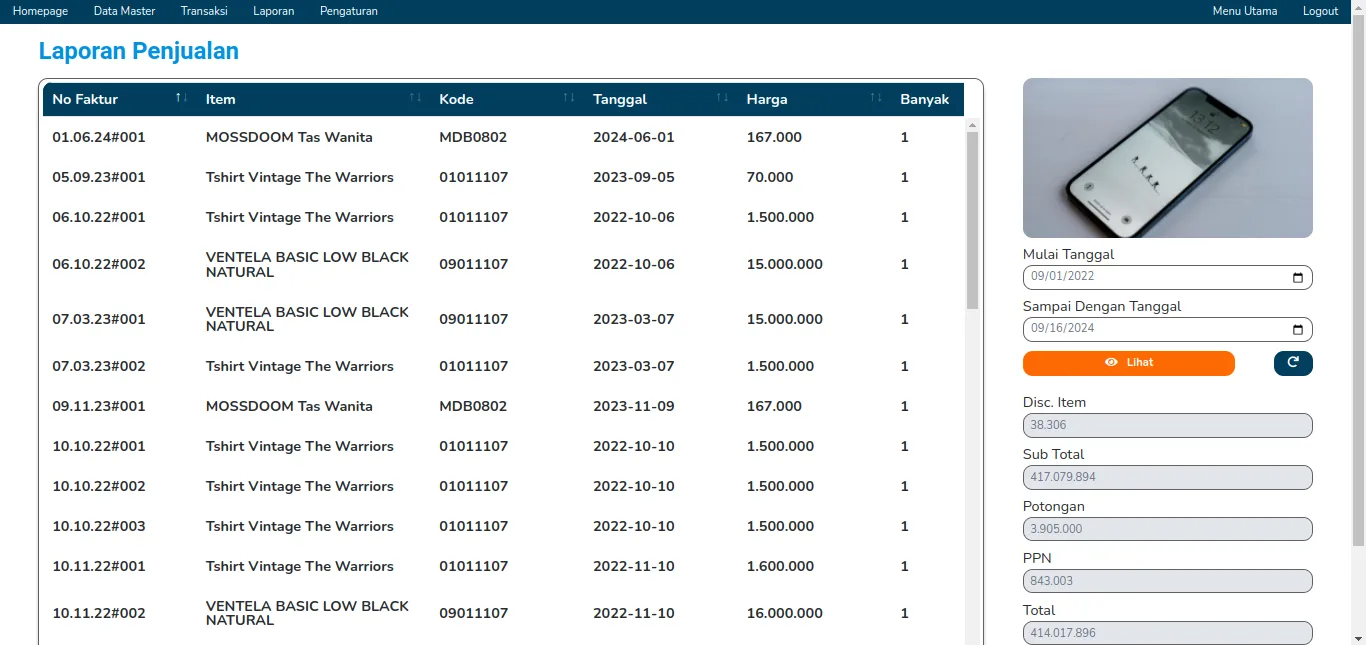Sort by No Faktur column arrows

click(181, 98)
